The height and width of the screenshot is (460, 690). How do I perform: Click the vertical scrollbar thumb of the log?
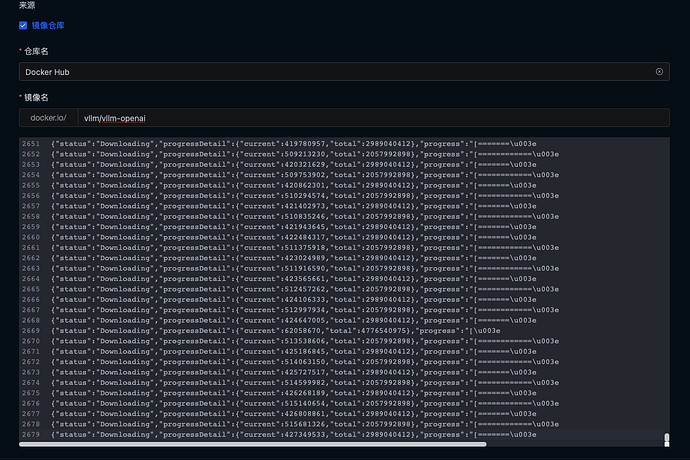pyautogui.click(x=667, y=439)
